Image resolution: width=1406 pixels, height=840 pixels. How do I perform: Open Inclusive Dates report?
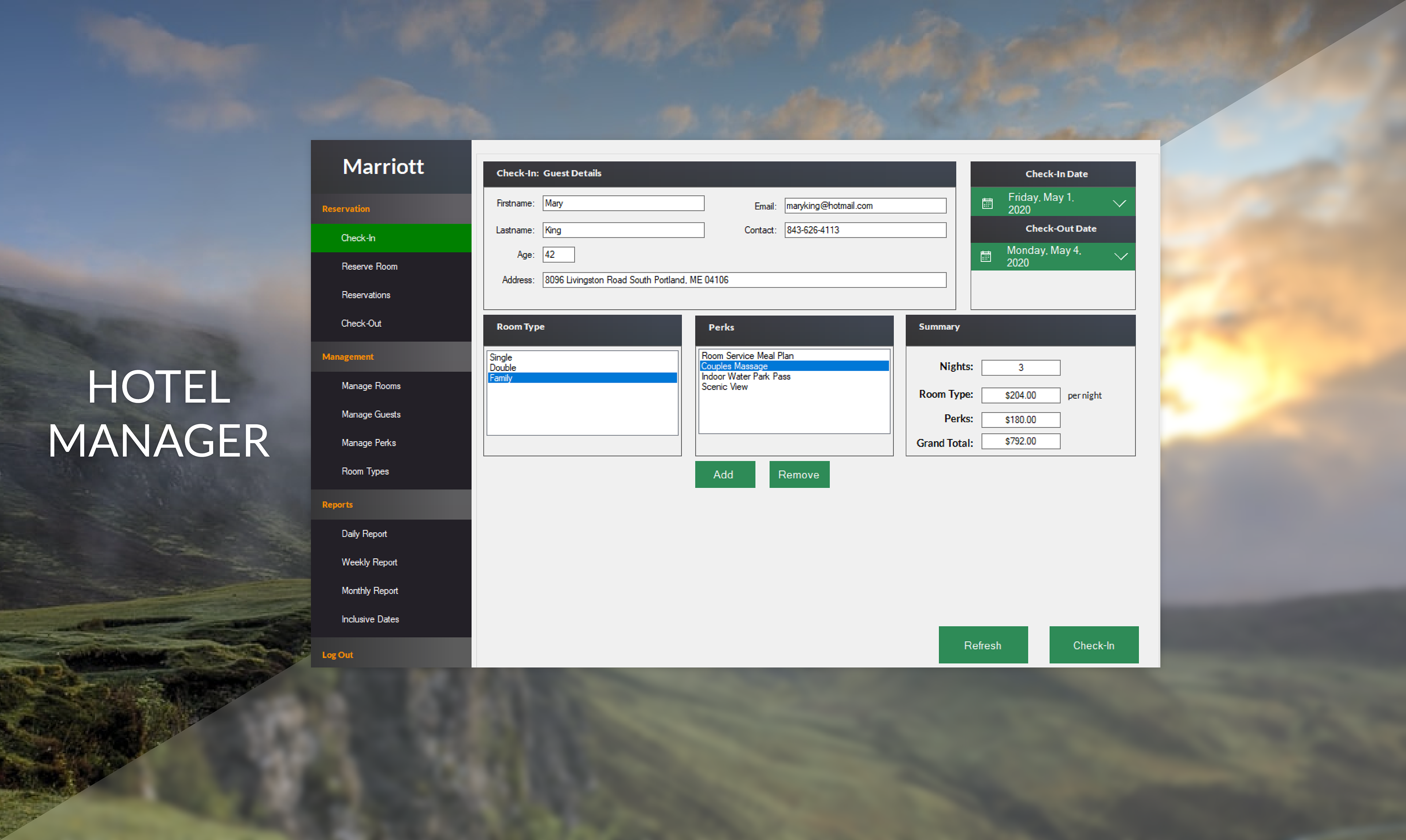tap(391, 619)
